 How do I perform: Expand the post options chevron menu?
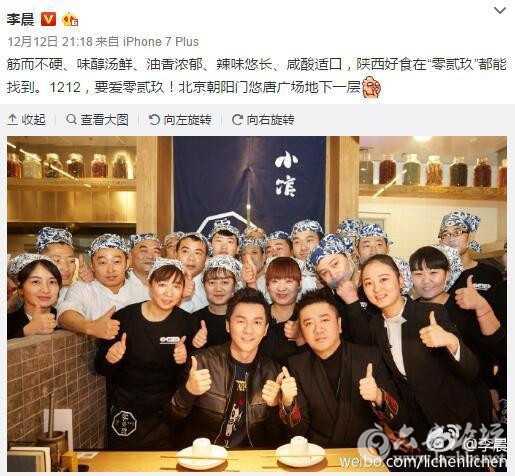tap(500, 11)
